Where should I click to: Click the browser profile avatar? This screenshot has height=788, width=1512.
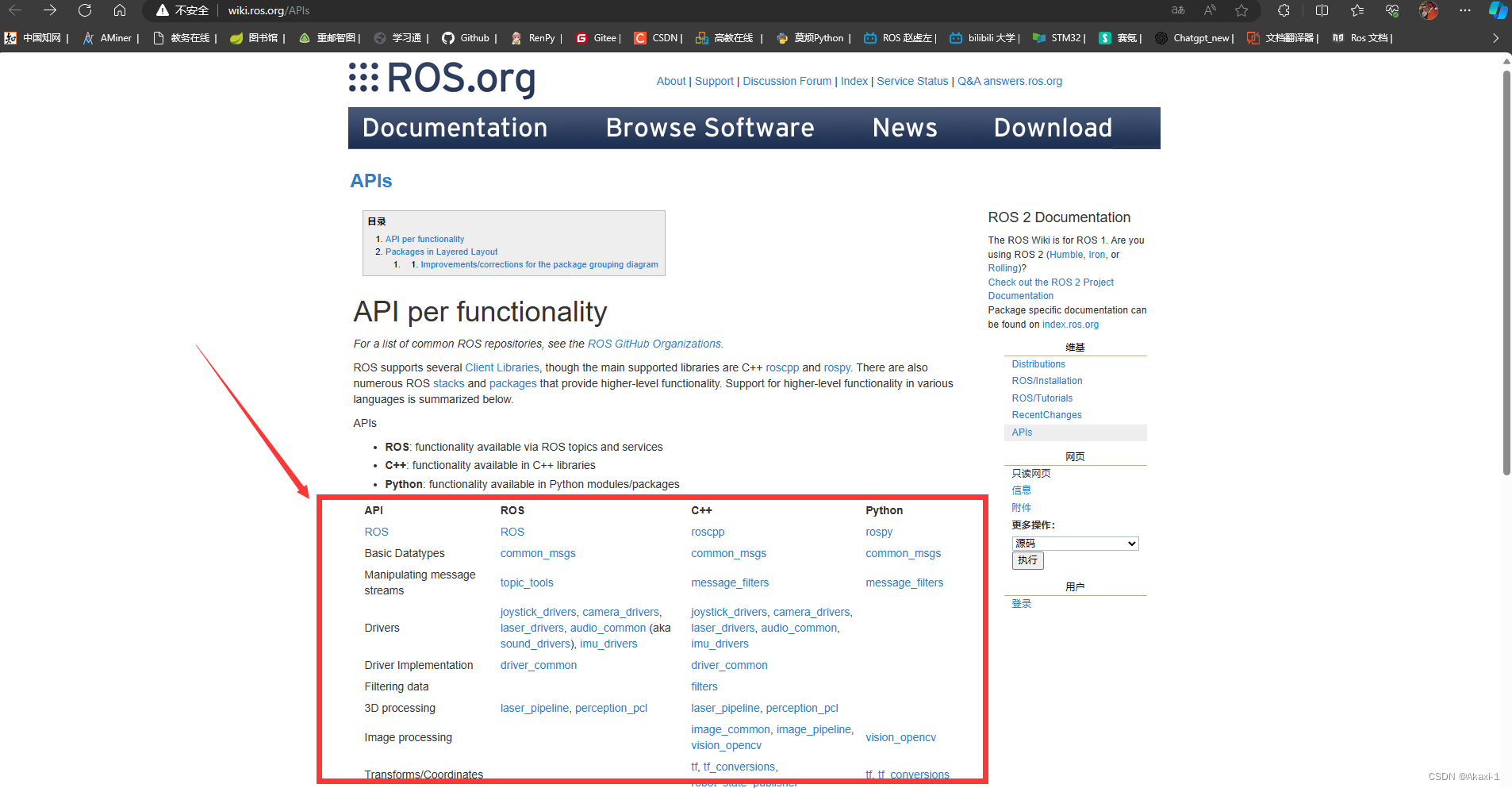pos(1428,10)
